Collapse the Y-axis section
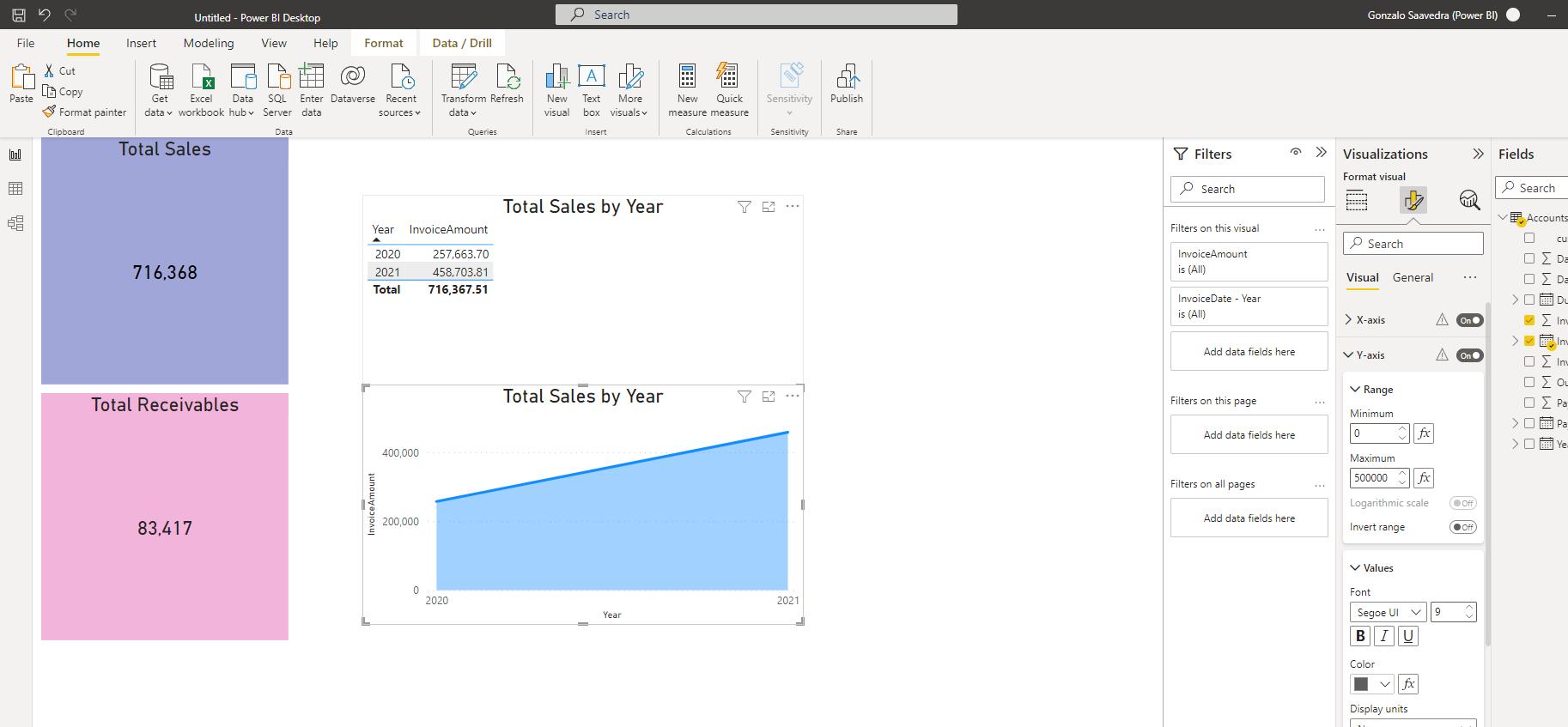Screen dimensions: 1568x727 [1349, 355]
